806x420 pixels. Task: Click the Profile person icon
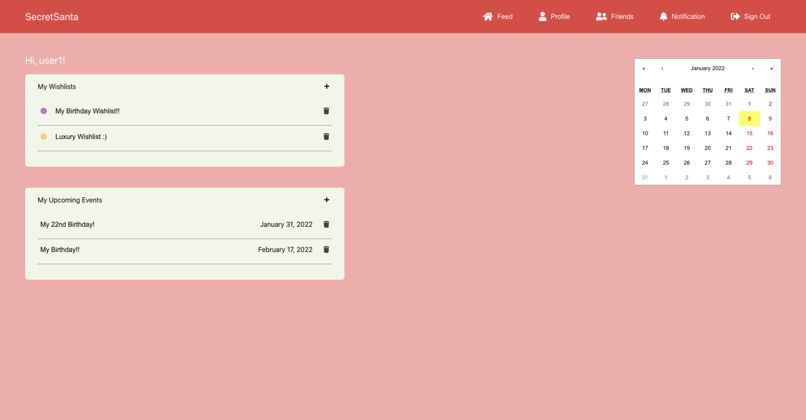pyautogui.click(x=542, y=16)
